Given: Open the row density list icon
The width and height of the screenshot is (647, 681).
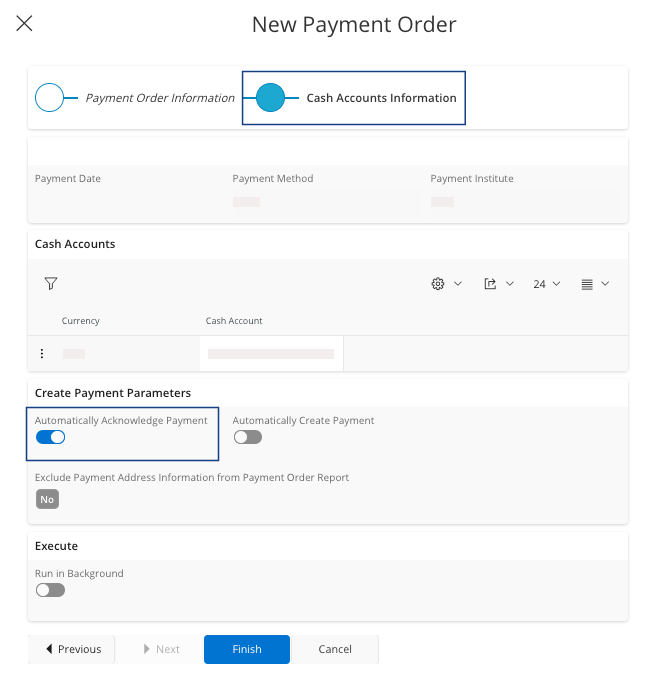Looking at the screenshot, I should tap(595, 284).
